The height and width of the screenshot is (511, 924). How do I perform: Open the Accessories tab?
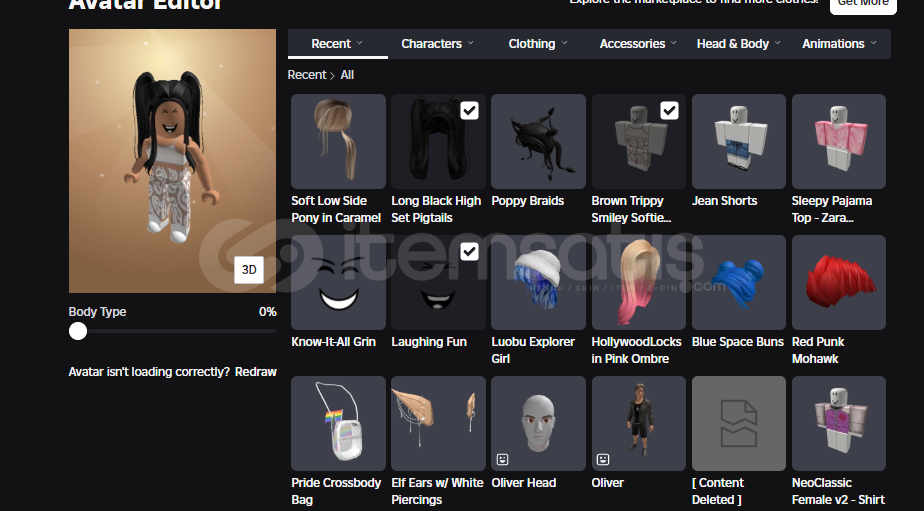(638, 44)
